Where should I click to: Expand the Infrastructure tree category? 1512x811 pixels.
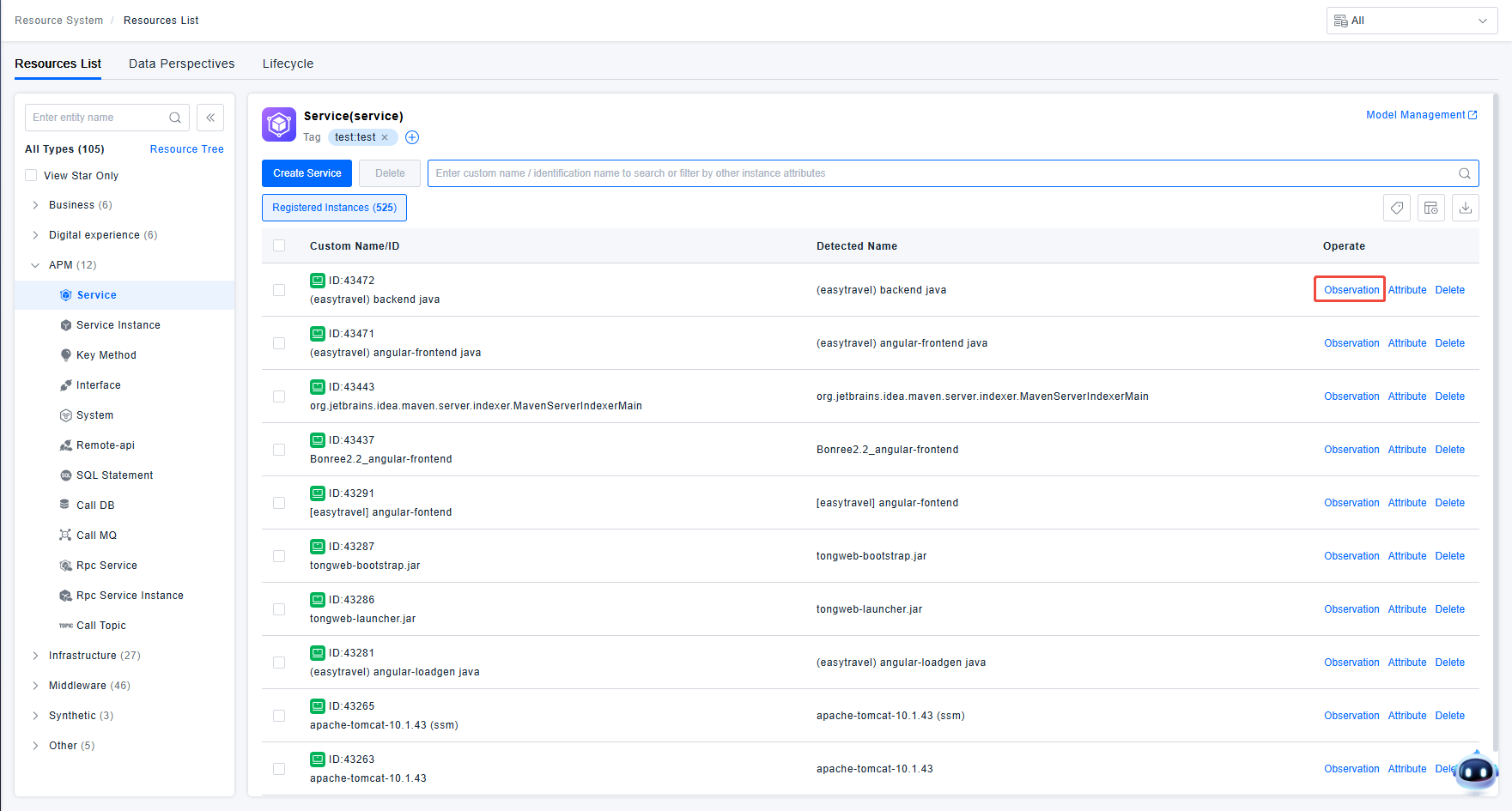click(x=35, y=656)
